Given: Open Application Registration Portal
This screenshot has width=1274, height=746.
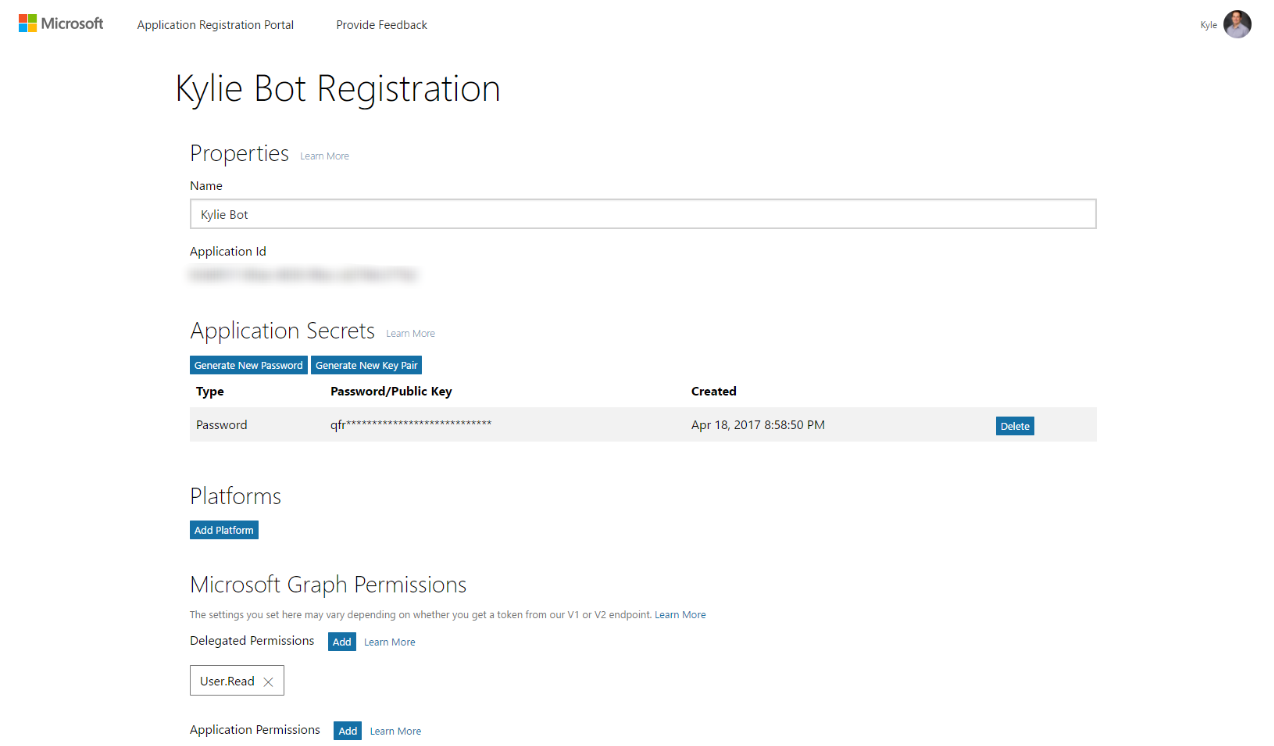Looking at the screenshot, I should (x=215, y=25).
